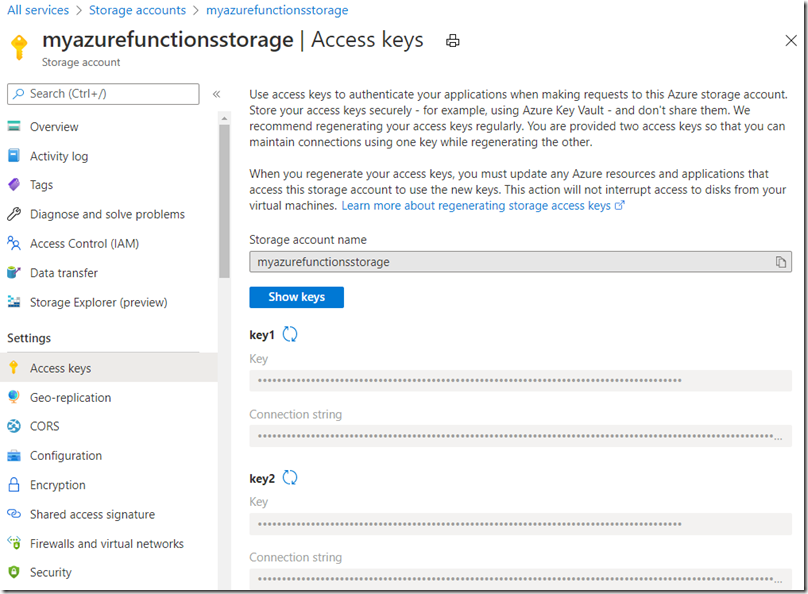Focus the Search (Ctrl+/) box
Screen dimensions: 808x594
(103, 94)
